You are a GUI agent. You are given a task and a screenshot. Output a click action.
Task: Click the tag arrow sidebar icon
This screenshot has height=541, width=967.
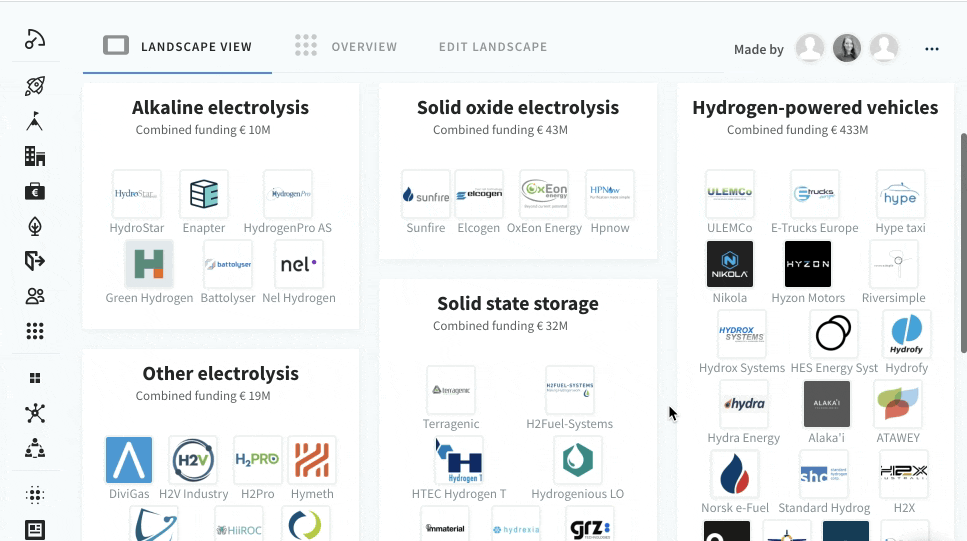click(35, 261)
